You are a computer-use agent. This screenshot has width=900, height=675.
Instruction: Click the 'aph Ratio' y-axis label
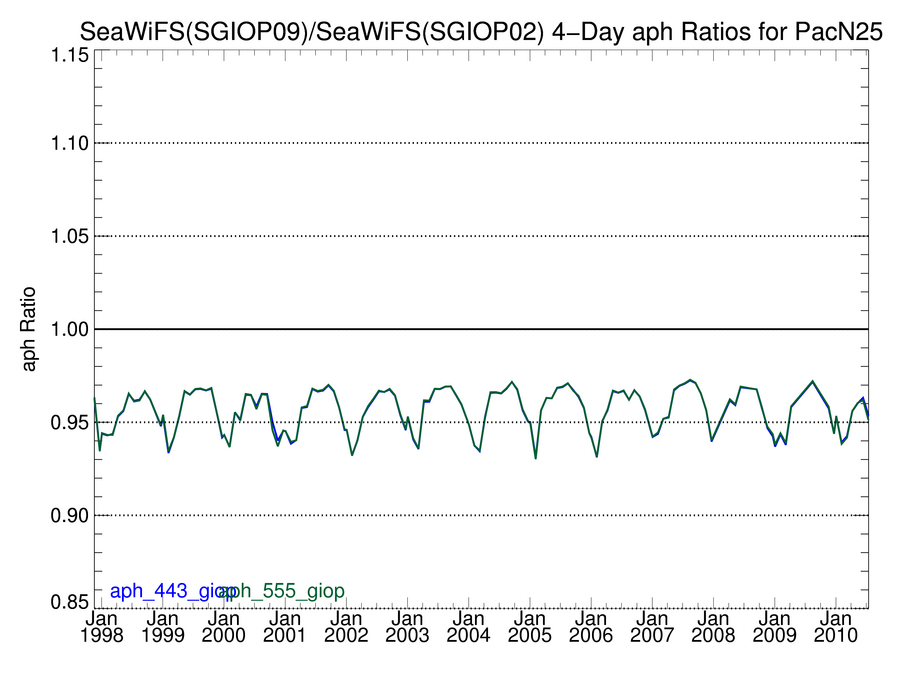[28, 329]
